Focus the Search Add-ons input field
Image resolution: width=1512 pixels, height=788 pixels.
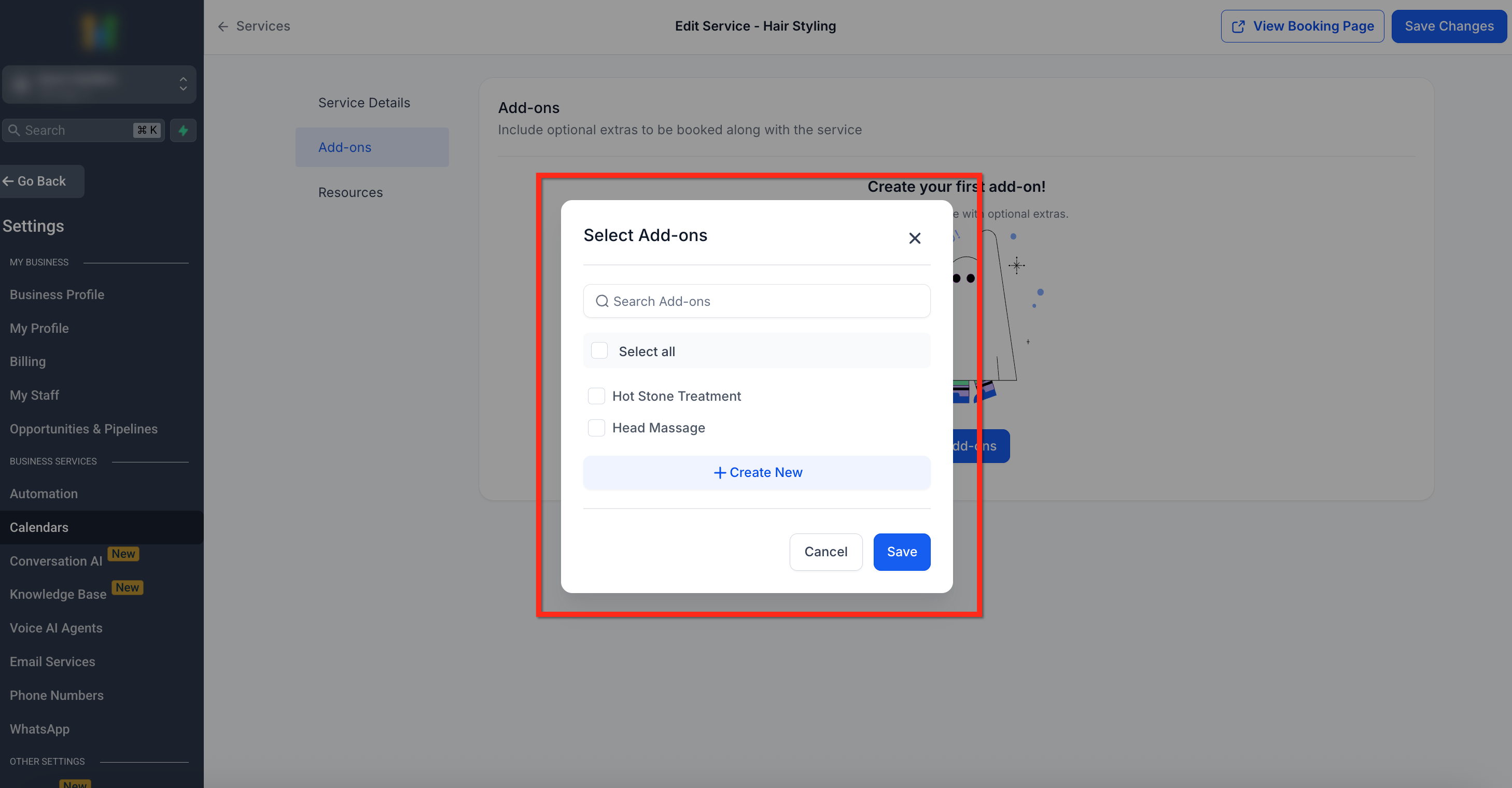[763, 301]
